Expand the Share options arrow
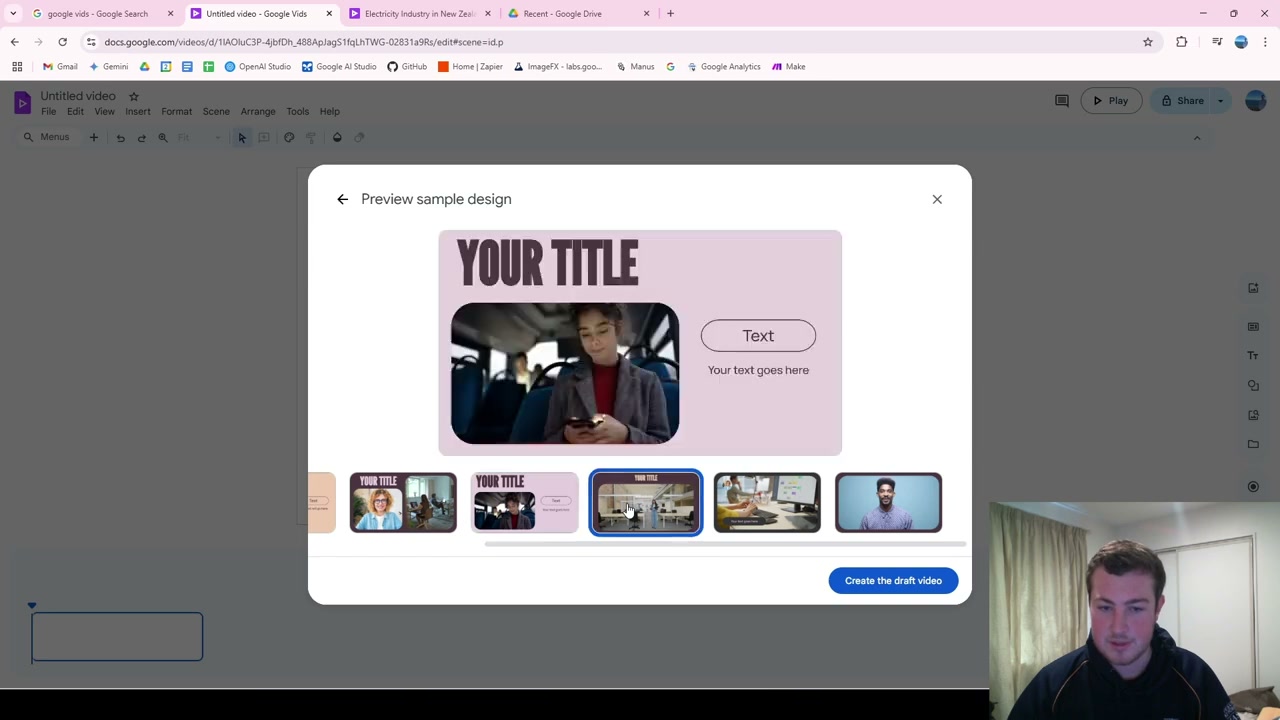 [1220, 100]
